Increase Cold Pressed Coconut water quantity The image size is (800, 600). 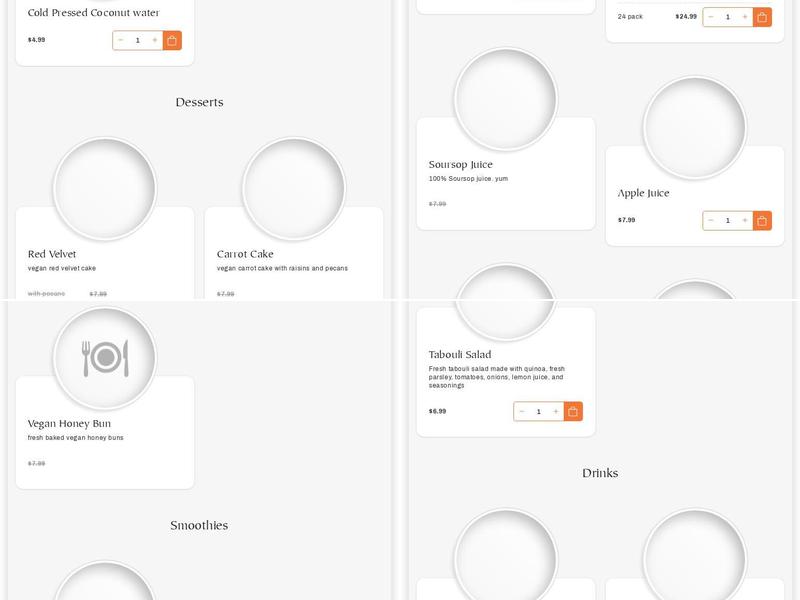click(155, 40)
